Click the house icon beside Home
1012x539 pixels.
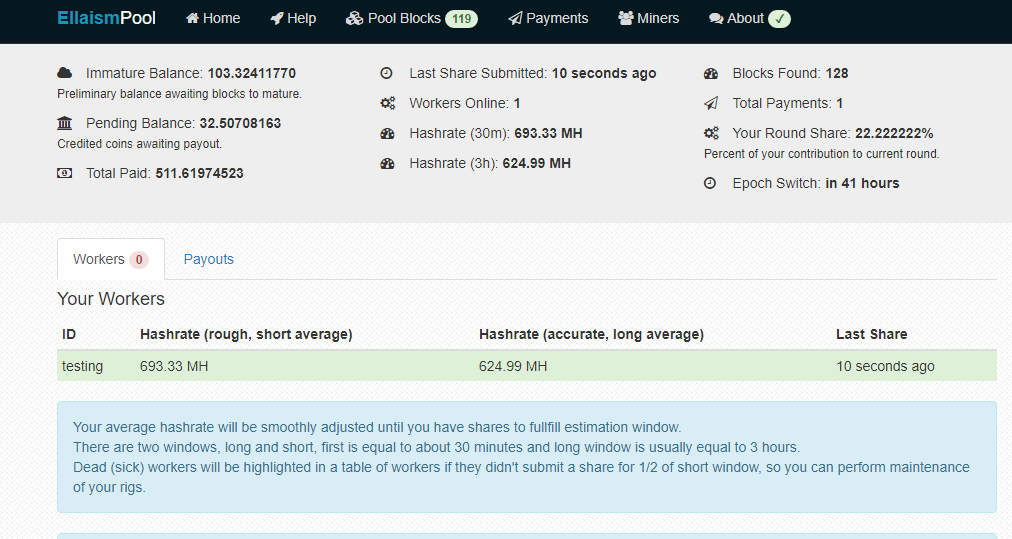pos(192,18)
